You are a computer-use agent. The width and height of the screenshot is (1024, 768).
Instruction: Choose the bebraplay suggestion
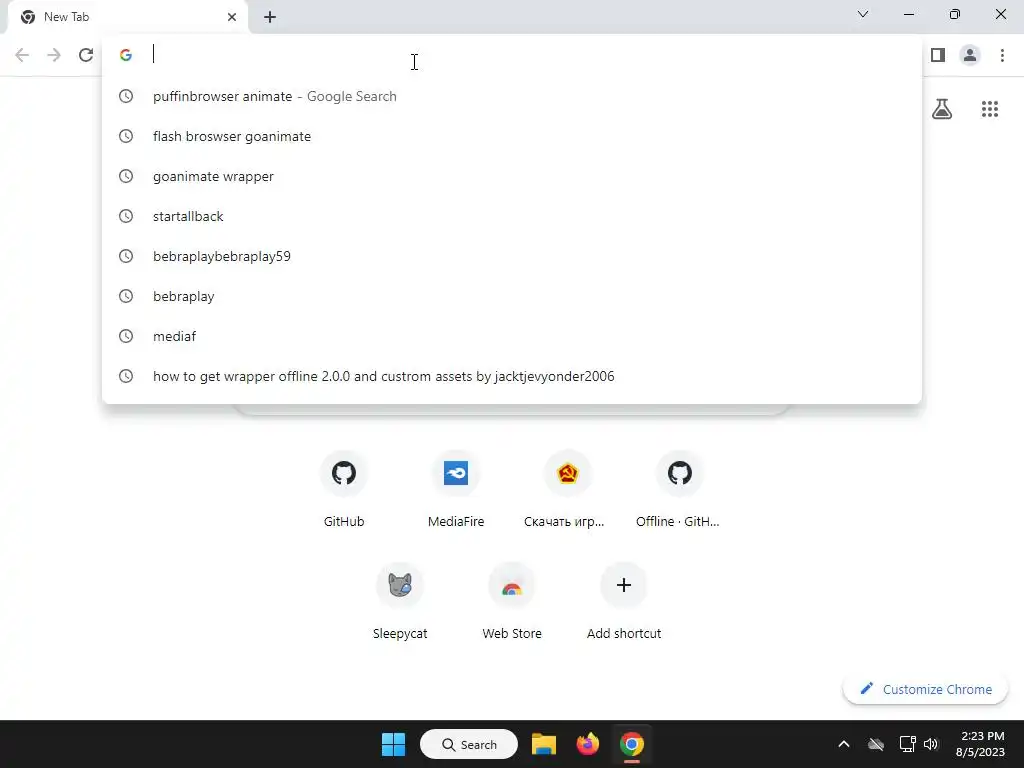coord(512,296)
